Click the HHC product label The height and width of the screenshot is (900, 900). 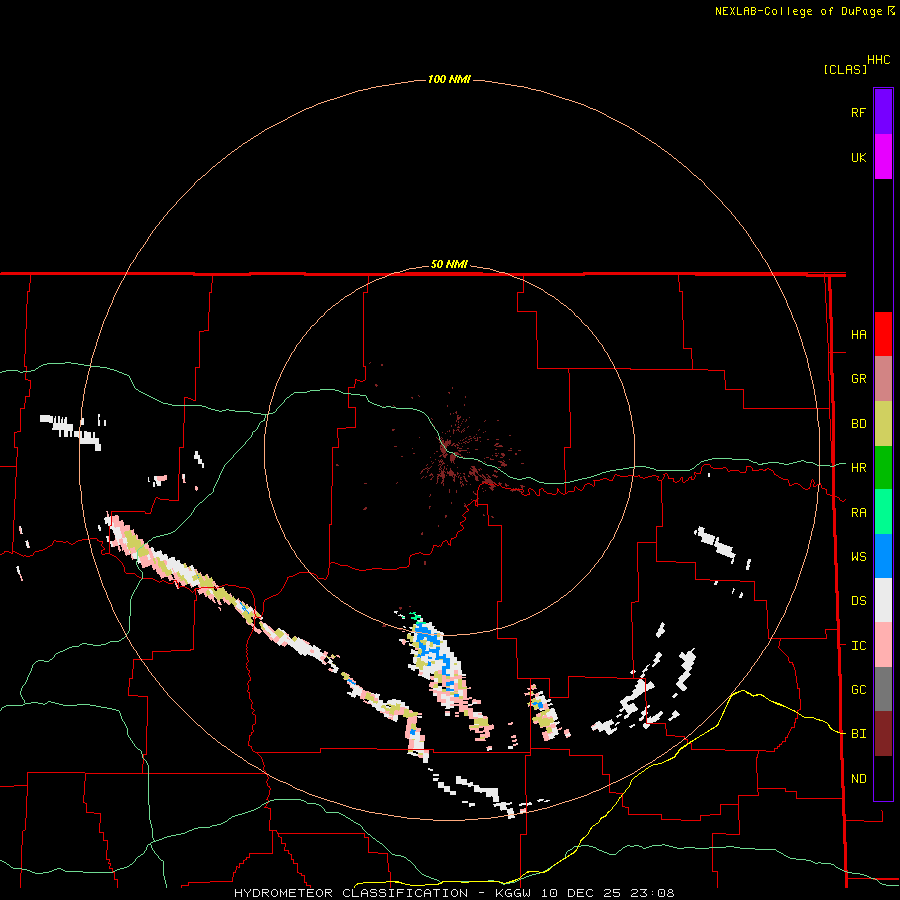click(879, 60)
